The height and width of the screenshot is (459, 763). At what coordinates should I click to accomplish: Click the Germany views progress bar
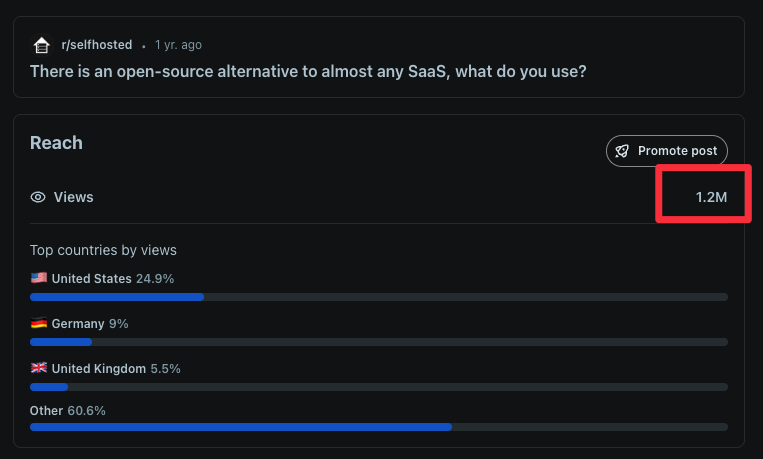point(378,342)
